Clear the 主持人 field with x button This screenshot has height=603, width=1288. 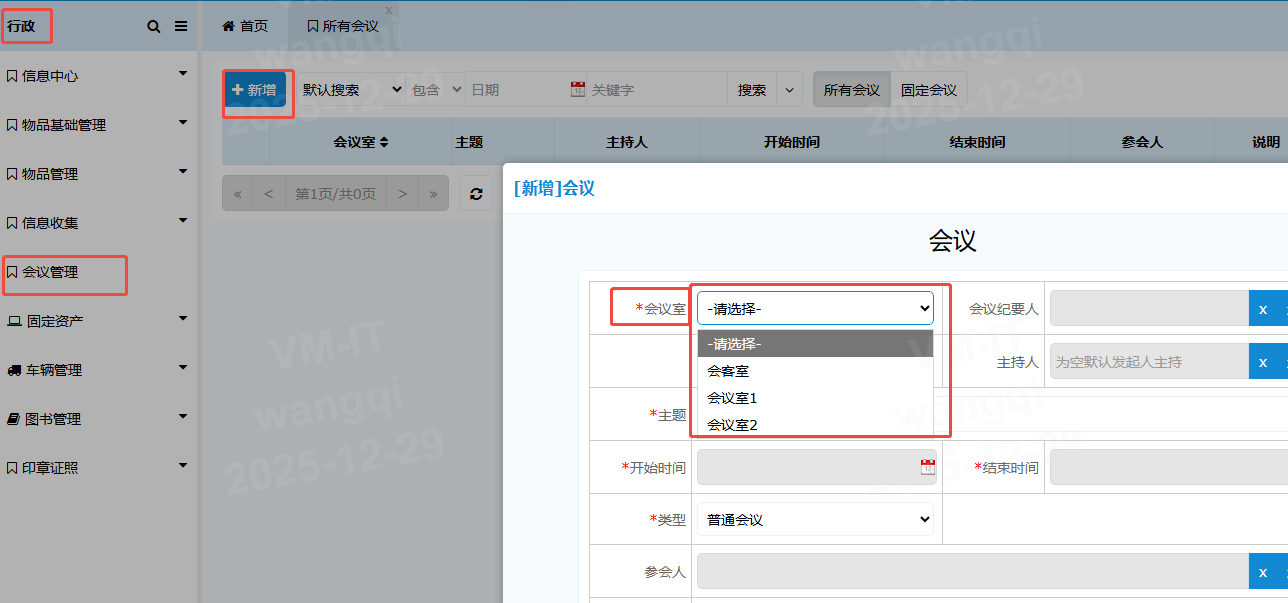(x=1262, y=361)
